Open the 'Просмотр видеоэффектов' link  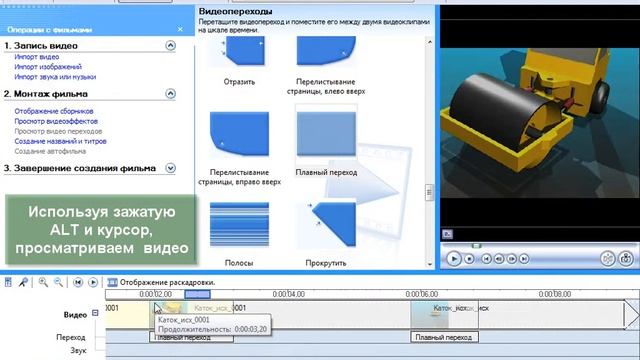click(x=56, y=121)
